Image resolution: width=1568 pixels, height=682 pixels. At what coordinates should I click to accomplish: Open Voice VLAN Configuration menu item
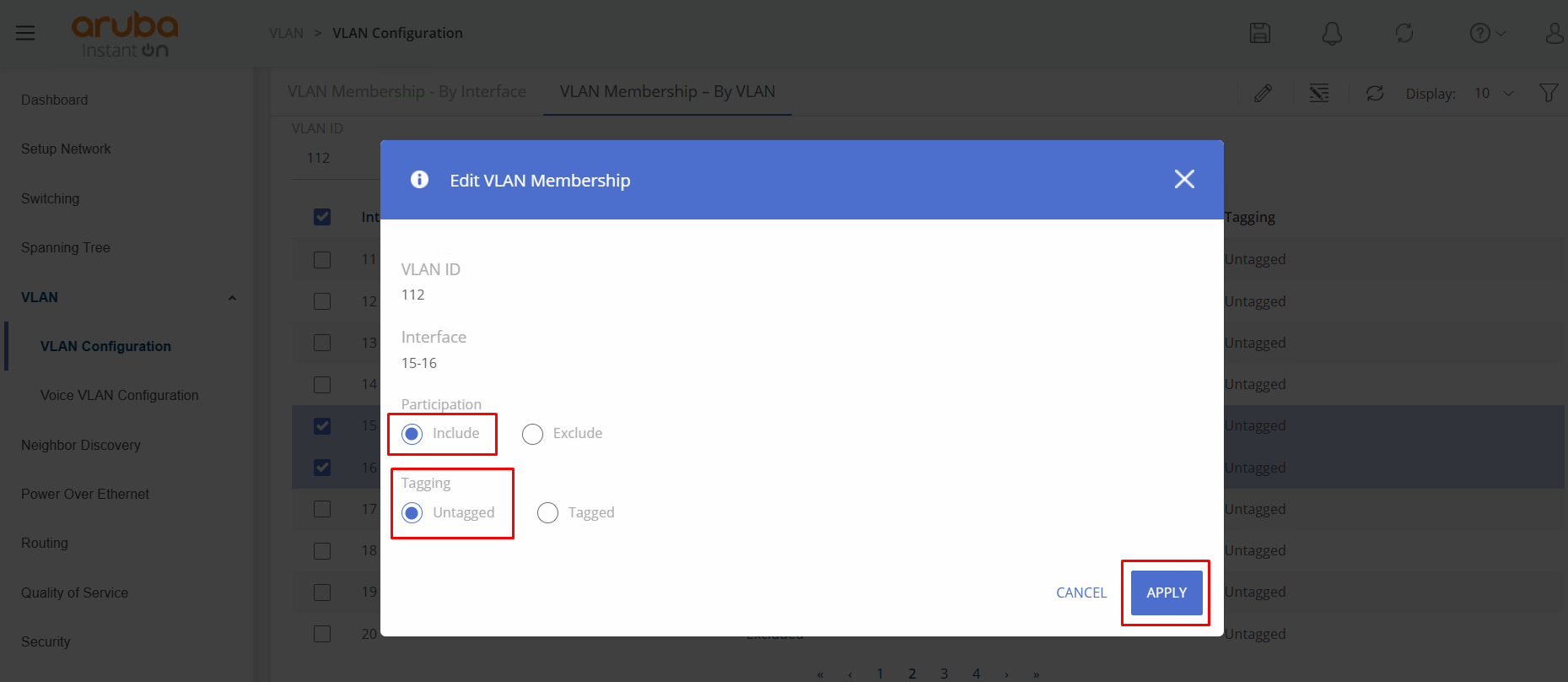pyautogui.click(x=119, y=395)
